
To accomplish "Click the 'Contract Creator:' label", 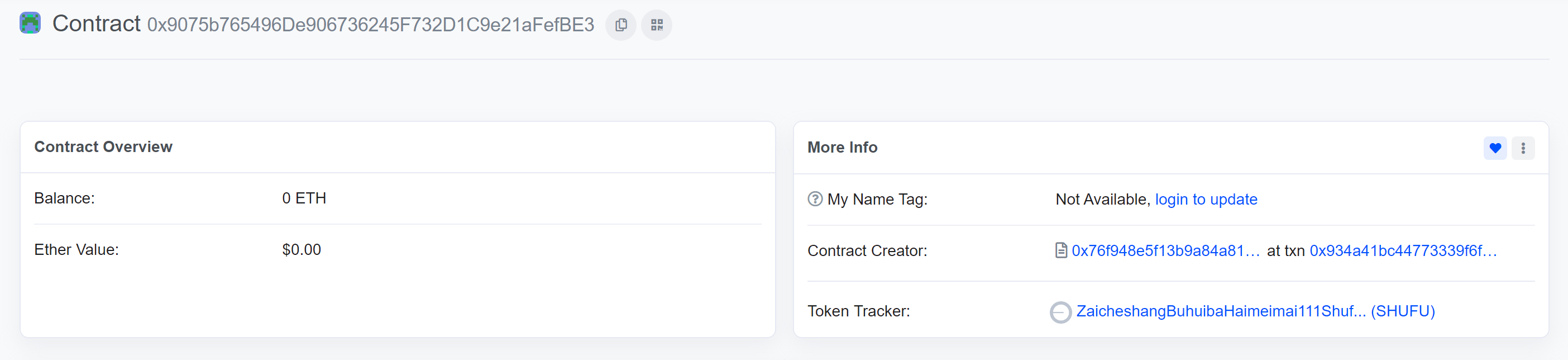I will coord(867,250).
